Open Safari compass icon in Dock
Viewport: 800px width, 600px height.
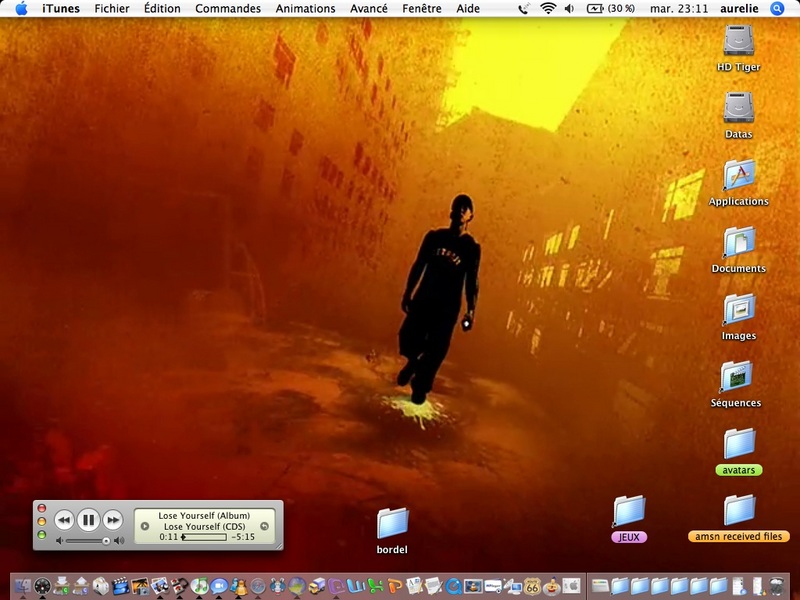tap(258, 586)
